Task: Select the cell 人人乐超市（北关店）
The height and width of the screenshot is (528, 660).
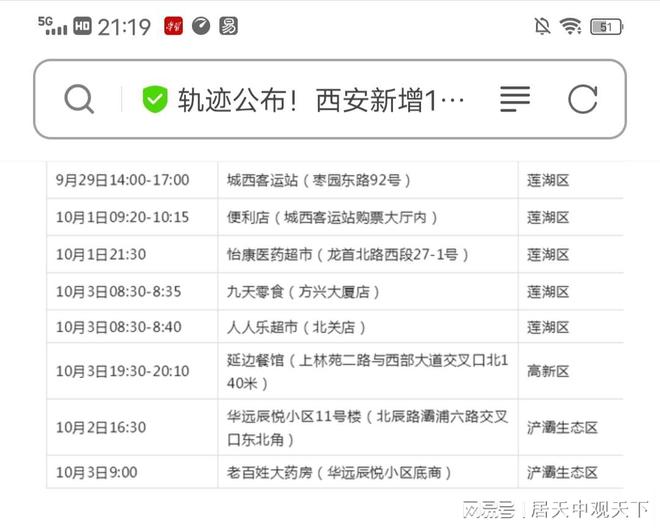Action: click(368, 327)
